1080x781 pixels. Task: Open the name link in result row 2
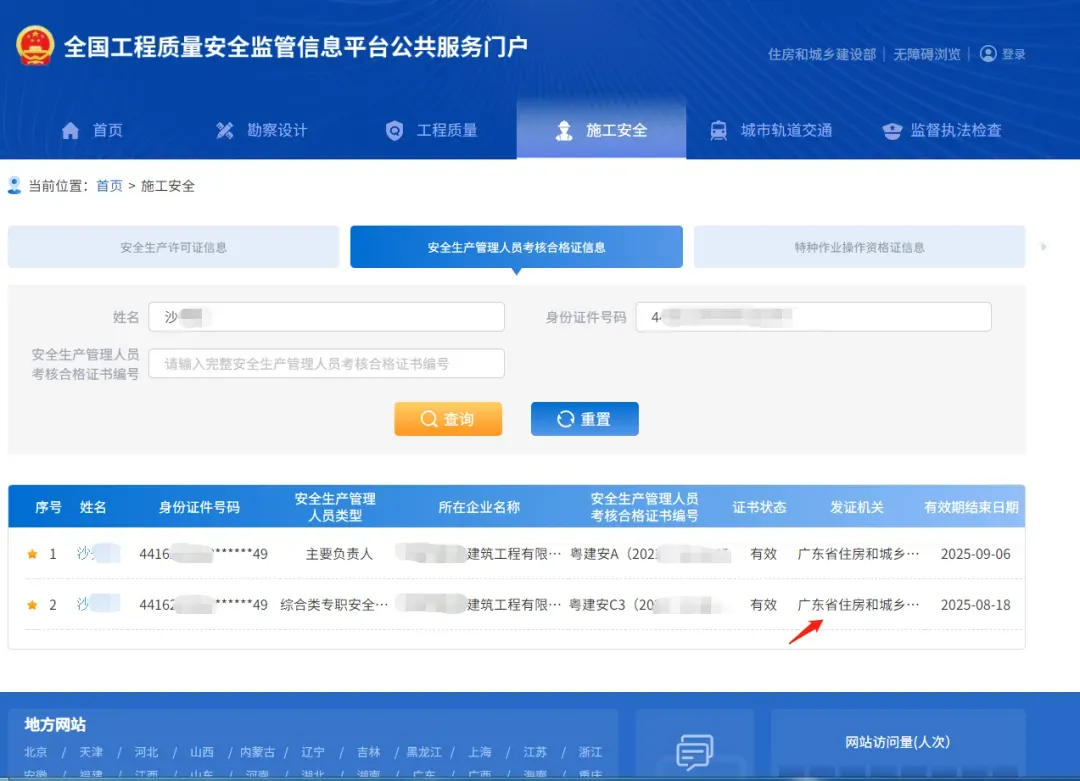tap(97, 604)
